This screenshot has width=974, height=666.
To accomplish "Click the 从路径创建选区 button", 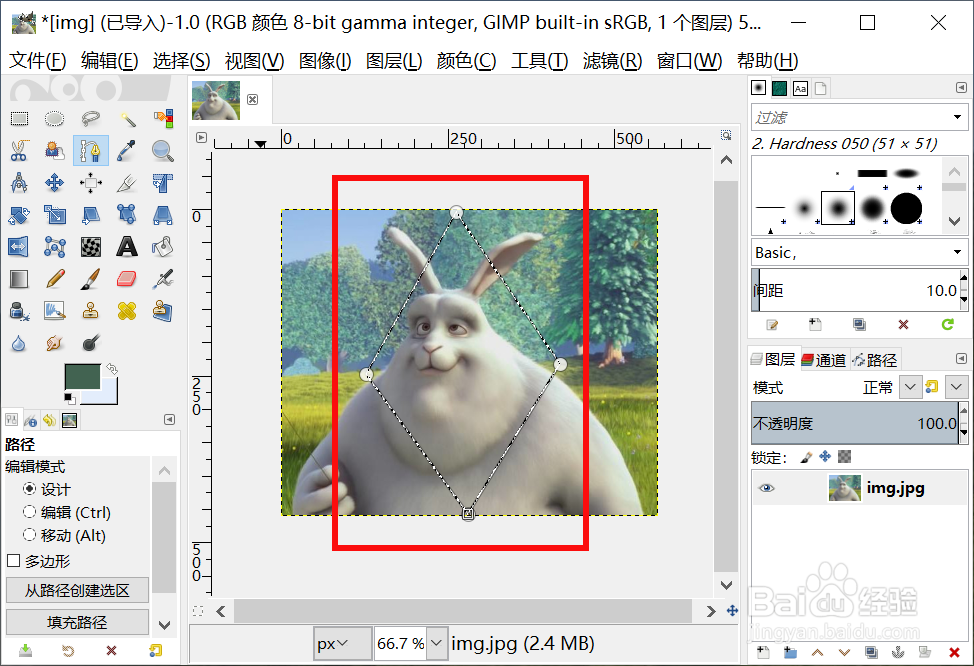I will point(77,590).
